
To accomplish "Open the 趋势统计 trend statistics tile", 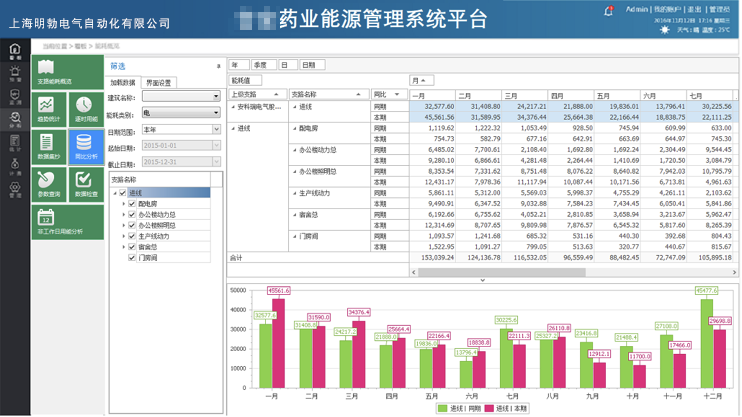I will 47,109.
